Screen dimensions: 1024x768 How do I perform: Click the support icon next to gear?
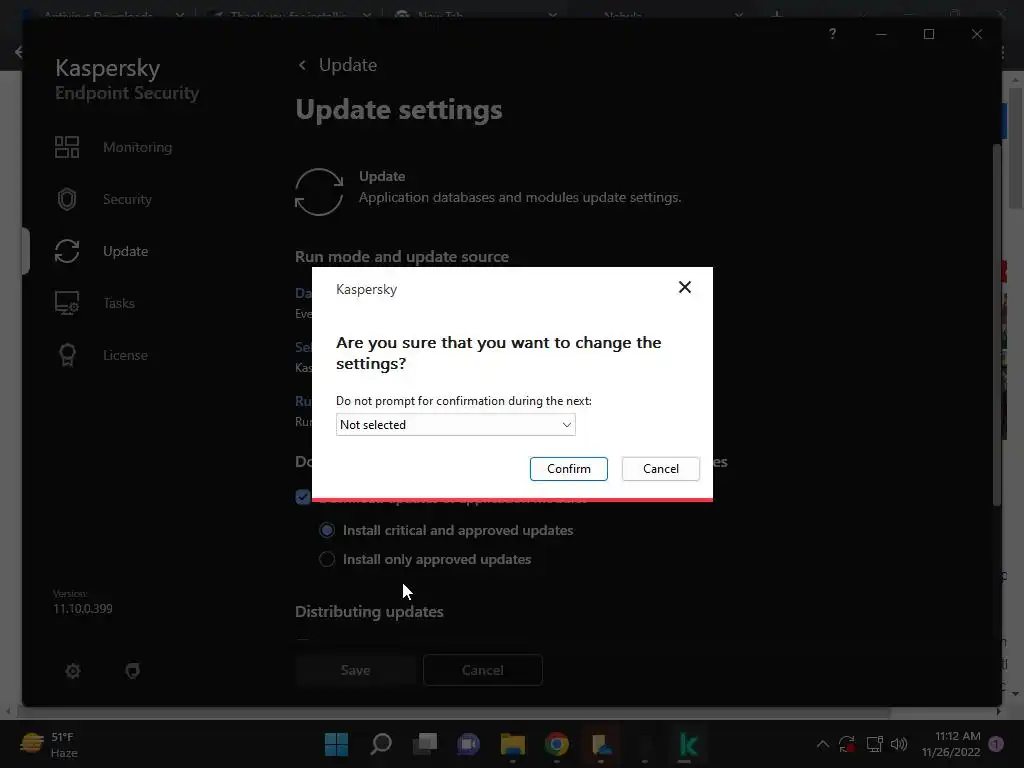click(133, 671)
